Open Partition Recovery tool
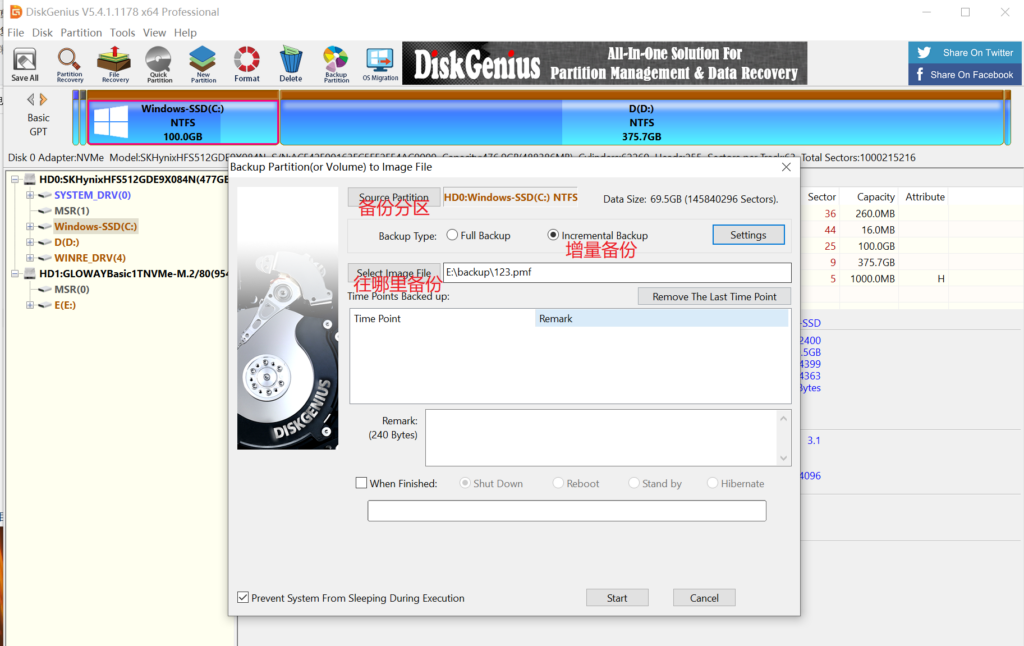Viewport: 1024px width, 646px height. point(70,63)
